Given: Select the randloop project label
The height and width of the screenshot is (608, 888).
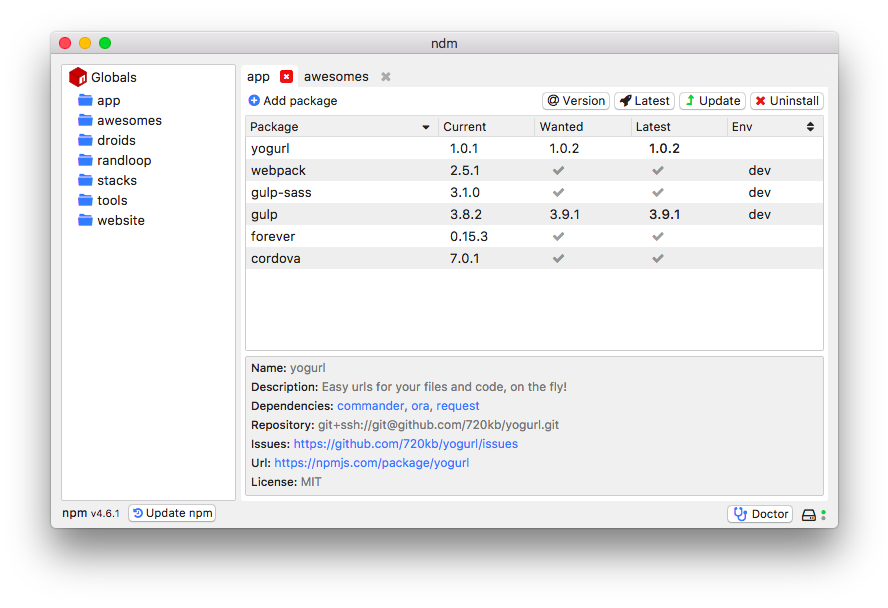Looking at the screenshot, I should coord(124,160).
